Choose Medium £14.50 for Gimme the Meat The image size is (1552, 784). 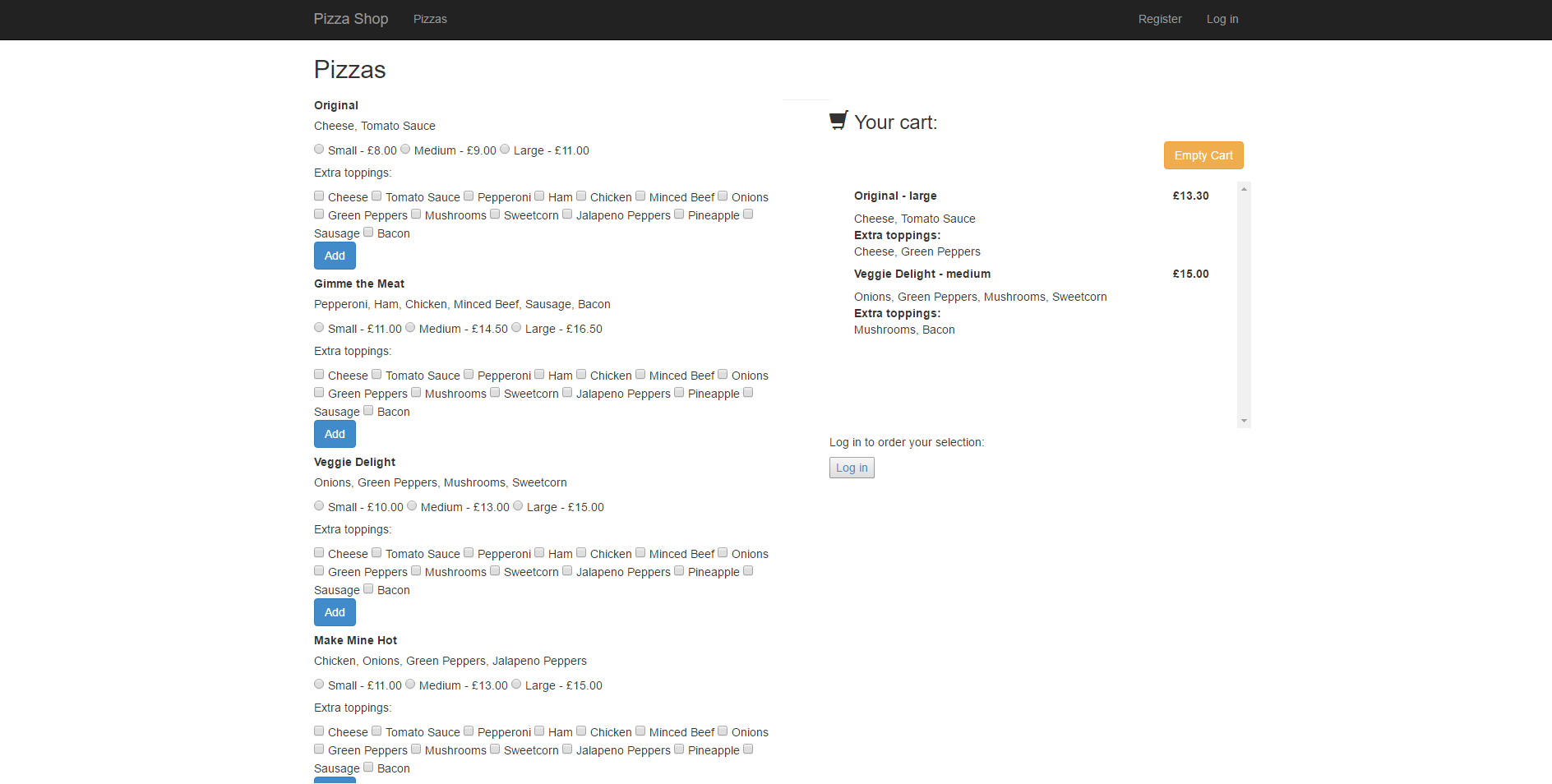410,328
